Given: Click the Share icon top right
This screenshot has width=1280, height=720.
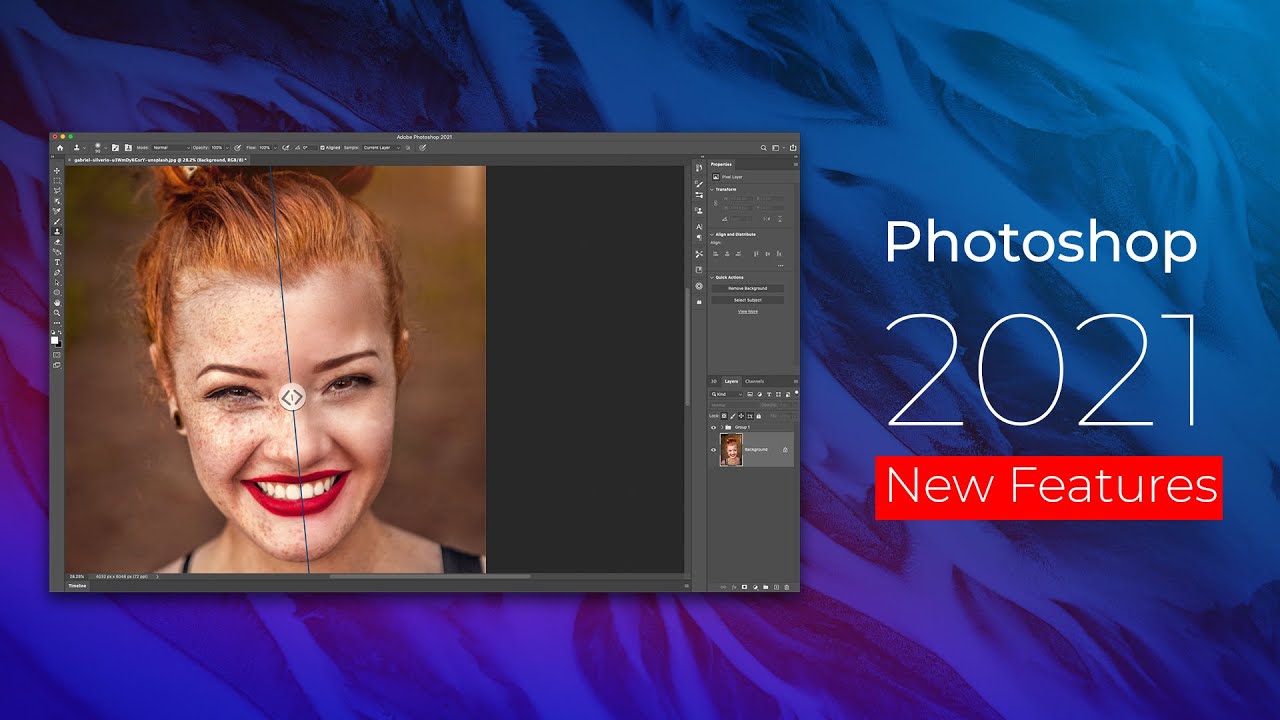Looking at the screenshot, I should 793,148.
